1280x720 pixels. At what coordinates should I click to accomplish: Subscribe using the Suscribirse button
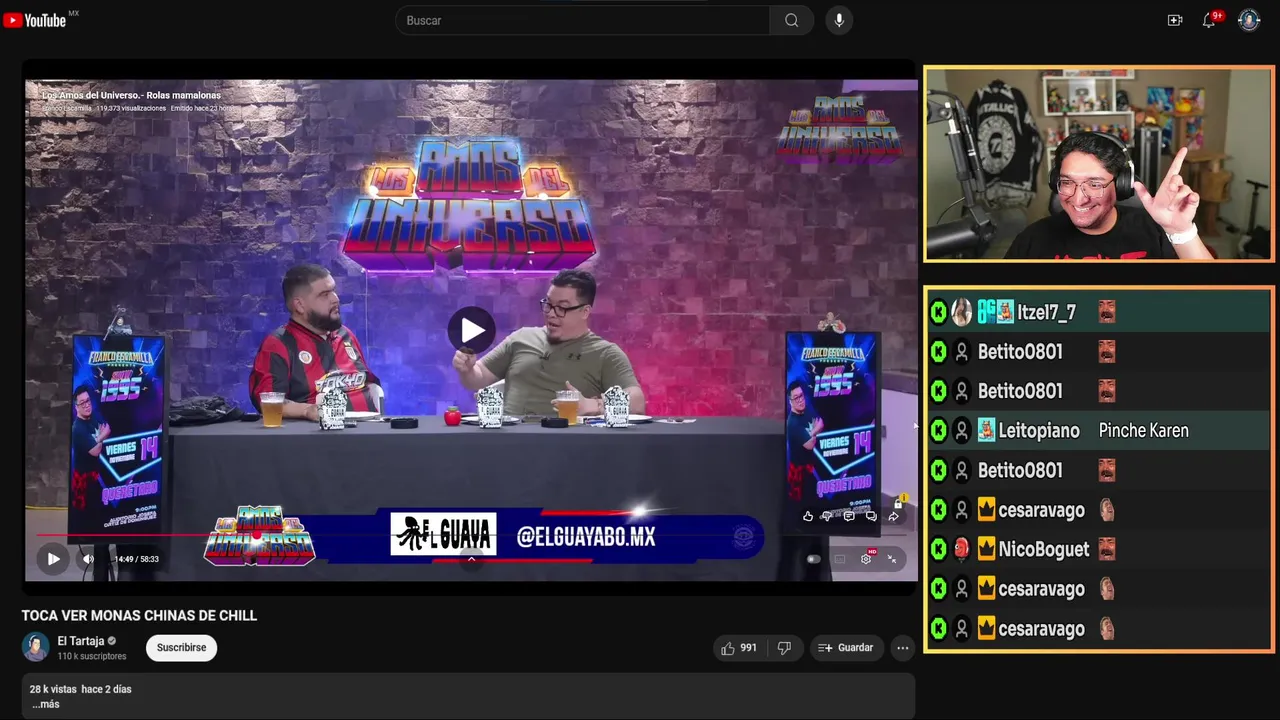point(181,647)
